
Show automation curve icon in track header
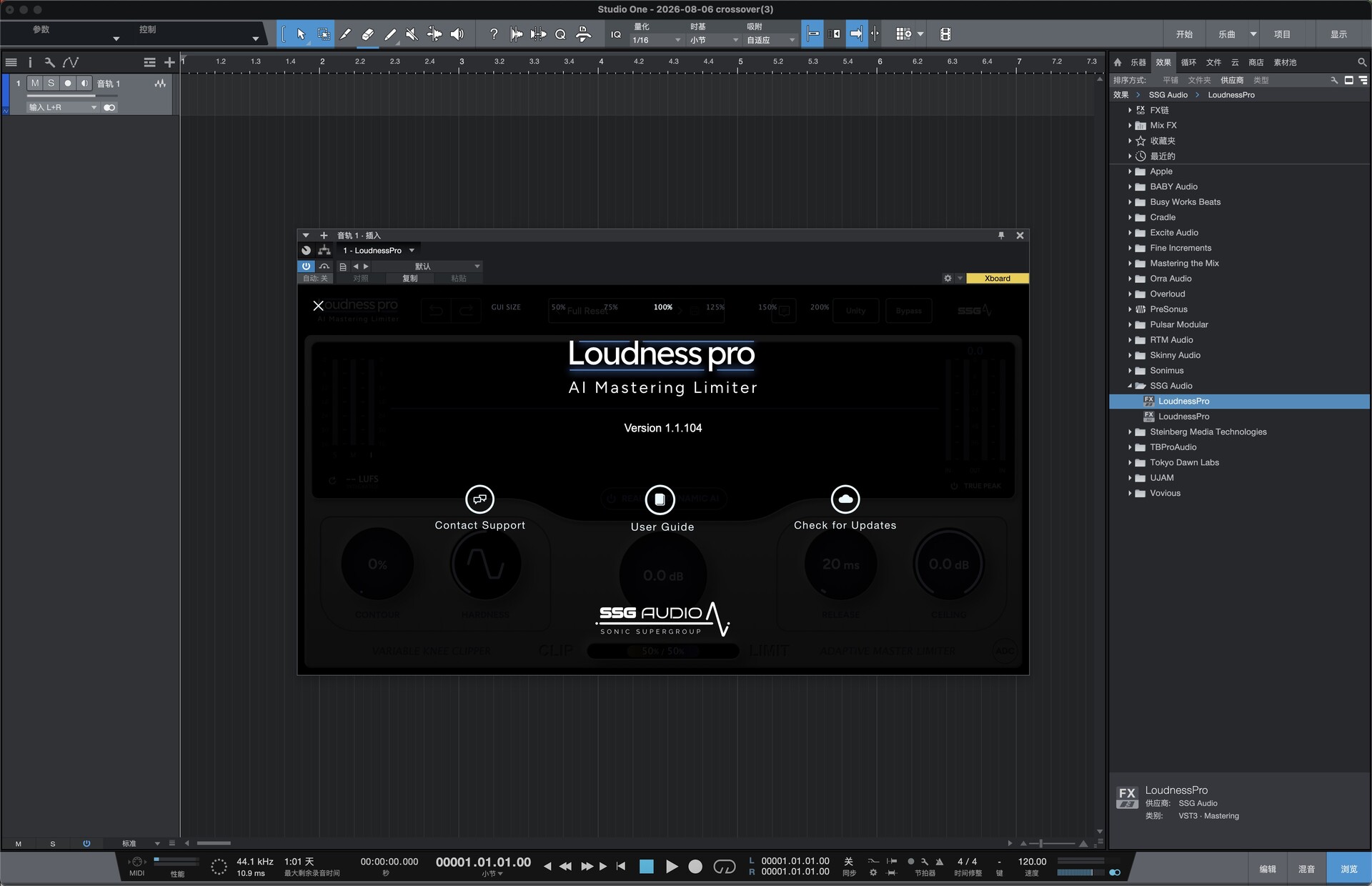click(71, 62)
